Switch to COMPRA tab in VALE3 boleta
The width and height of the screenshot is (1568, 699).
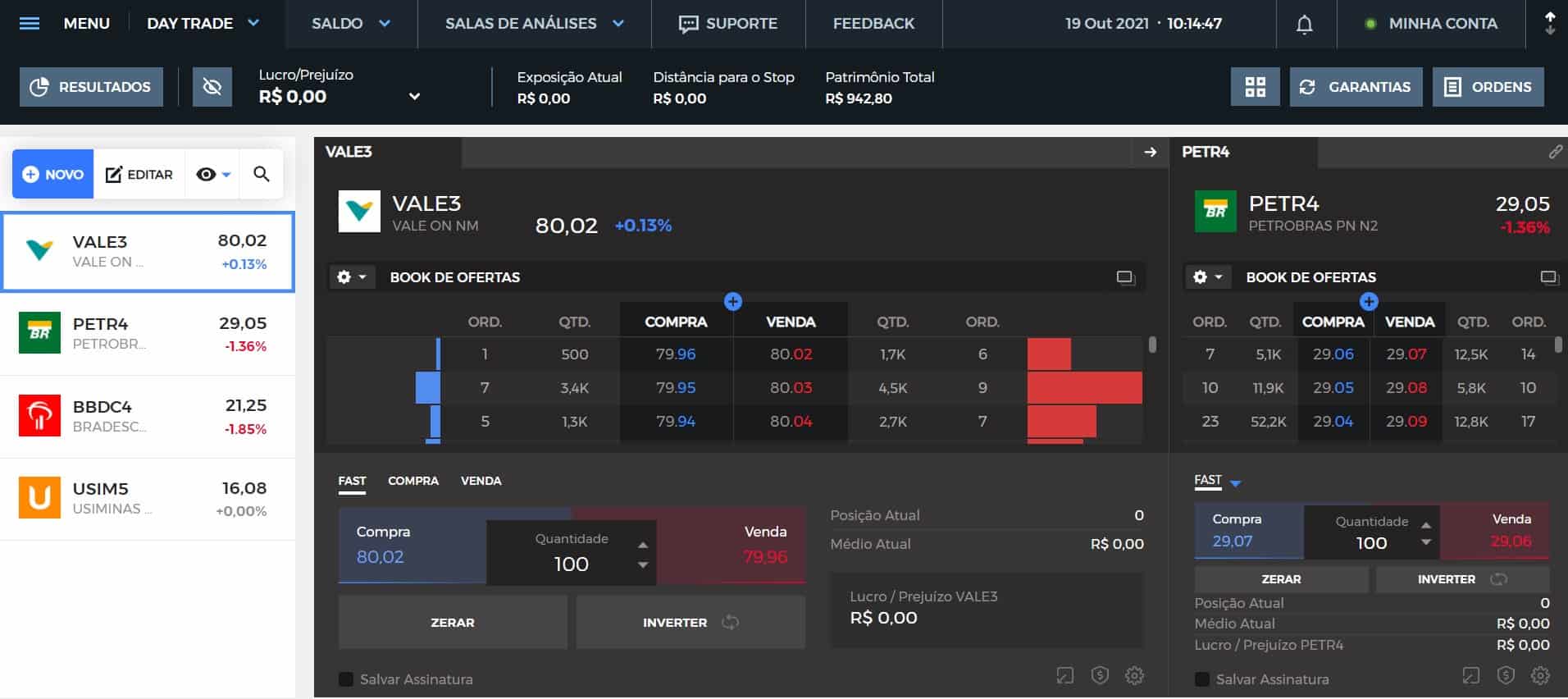pos(413,481)
